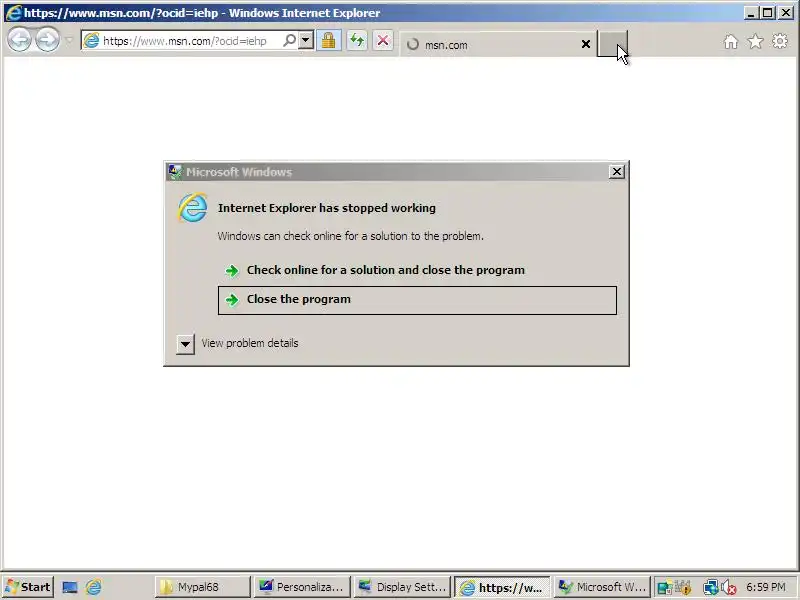Click the red Stop loading icon
This screenshot has width=800, height=600.
383,40
